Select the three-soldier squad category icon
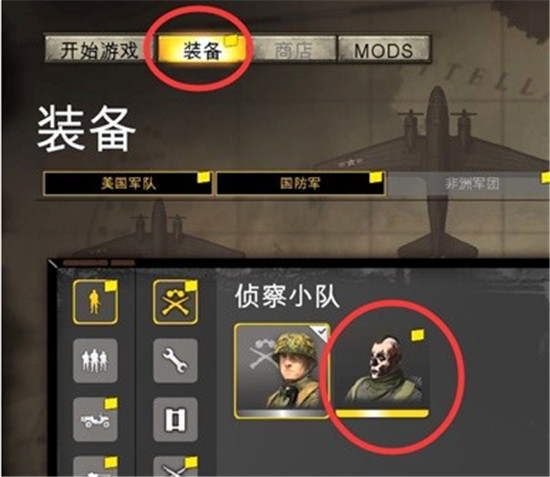This screenshot has width=550, height=477. point(95,361)
